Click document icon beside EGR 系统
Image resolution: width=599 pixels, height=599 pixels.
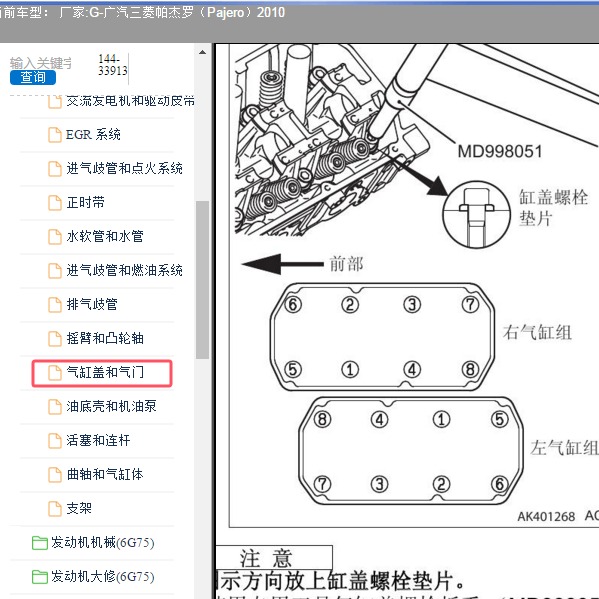[55, 135]
